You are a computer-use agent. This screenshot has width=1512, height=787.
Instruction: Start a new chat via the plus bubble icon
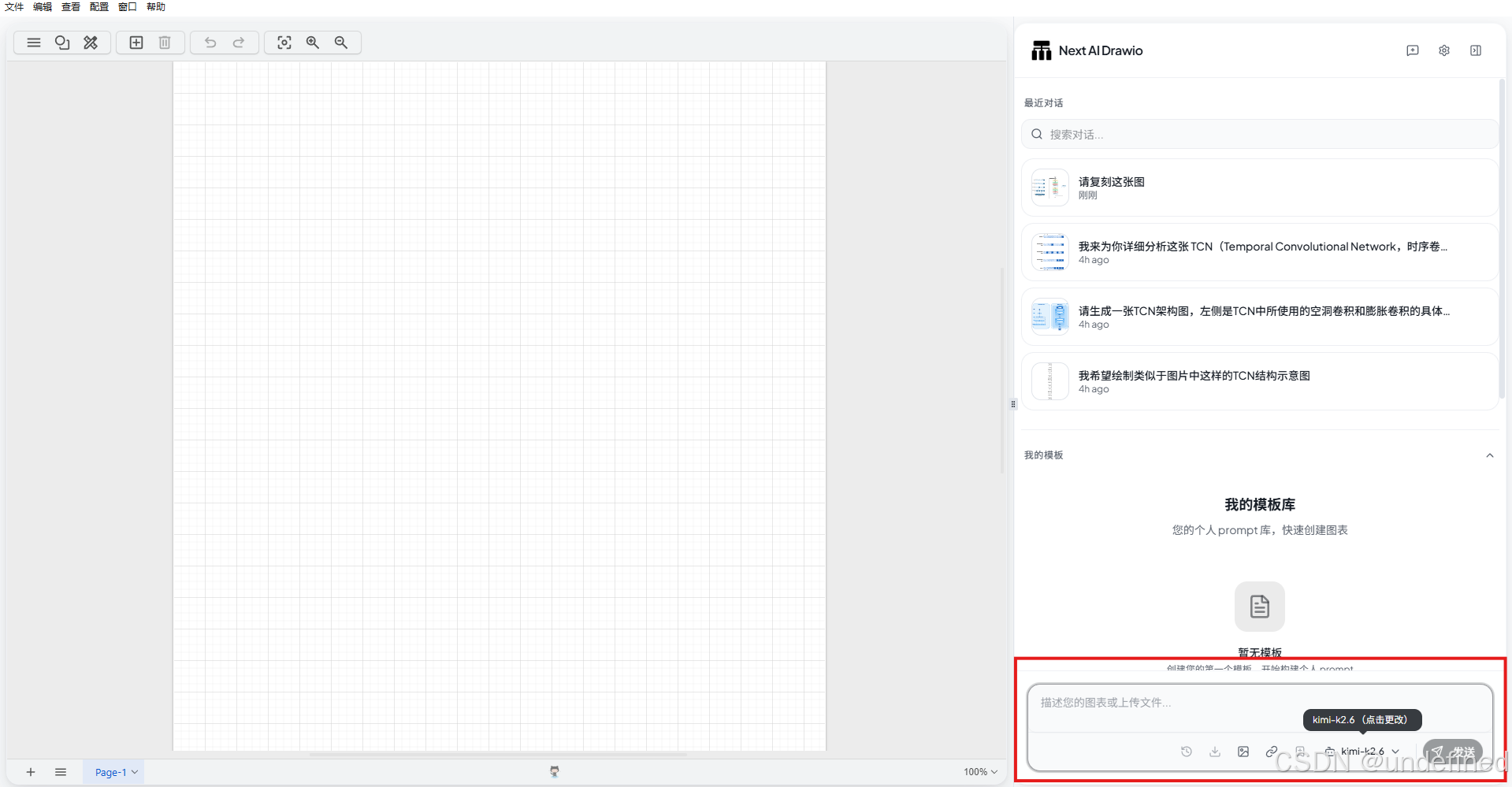click(x=1413, y=50)
